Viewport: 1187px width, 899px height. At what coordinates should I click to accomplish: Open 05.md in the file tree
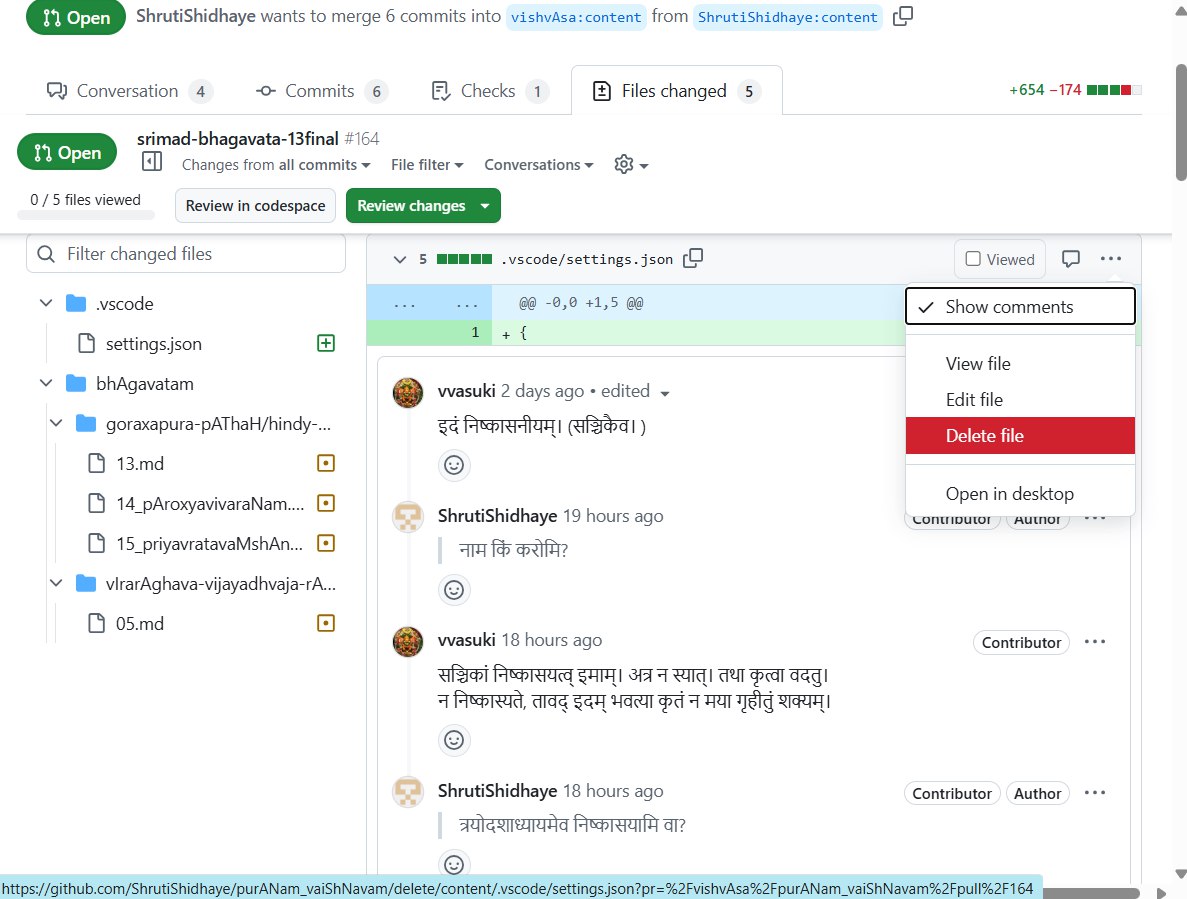140,624
